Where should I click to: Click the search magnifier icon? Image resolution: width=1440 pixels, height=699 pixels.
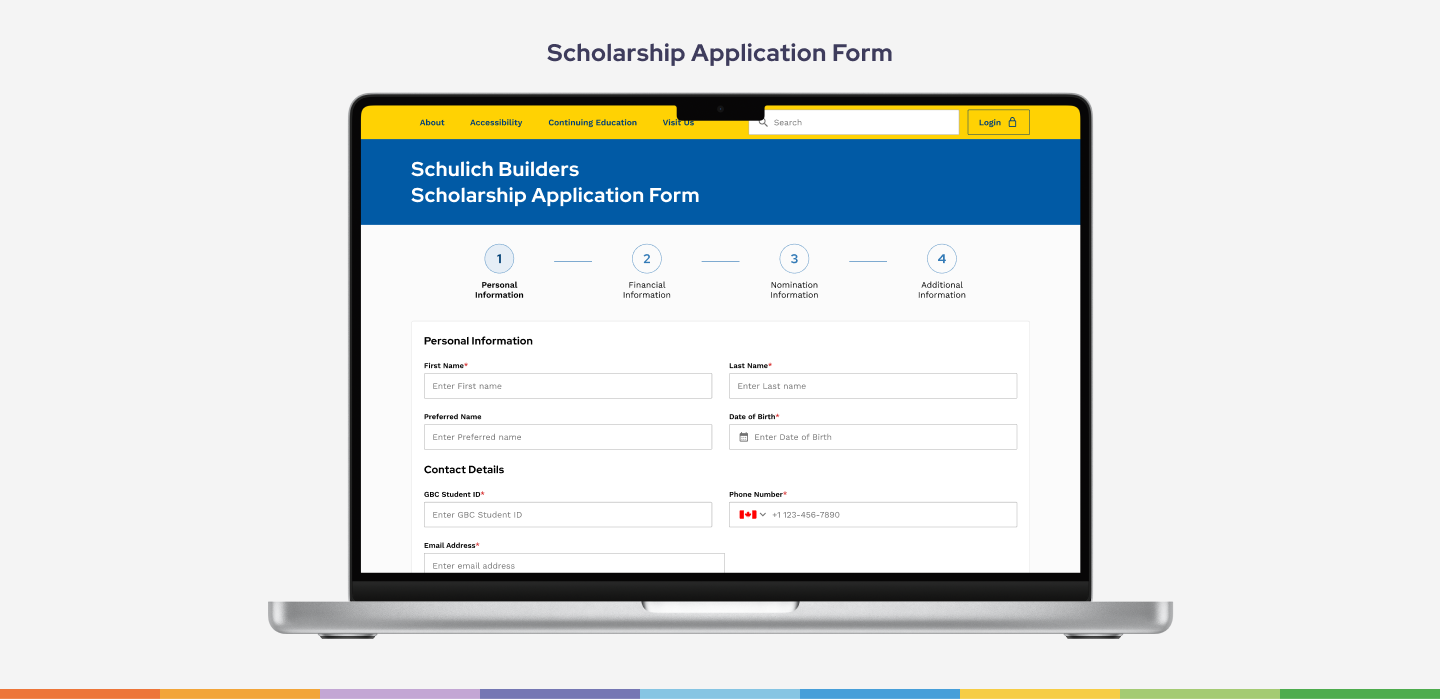coord(763,122)
